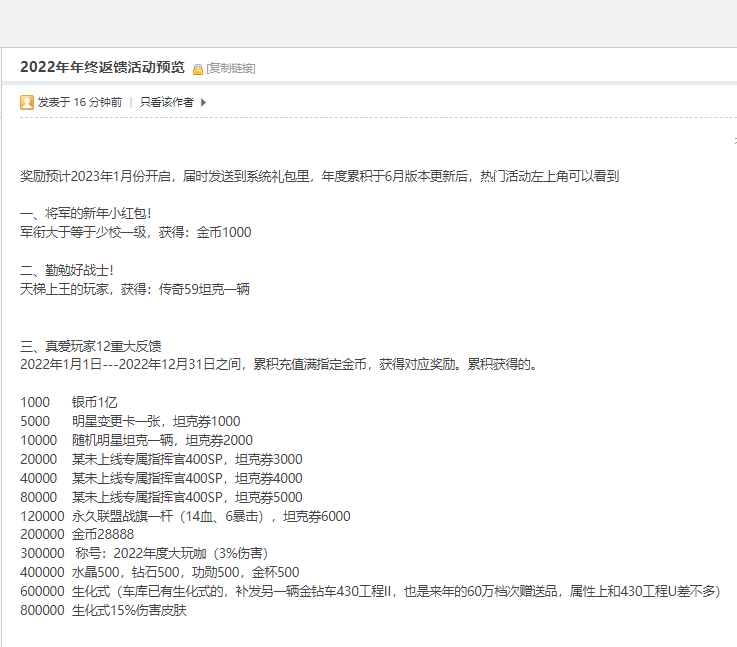Click the row 600000 生化式 车库已有生化式的
This screenshot has width=737, height=647.
pyautogui.click(x=370, y=591)
